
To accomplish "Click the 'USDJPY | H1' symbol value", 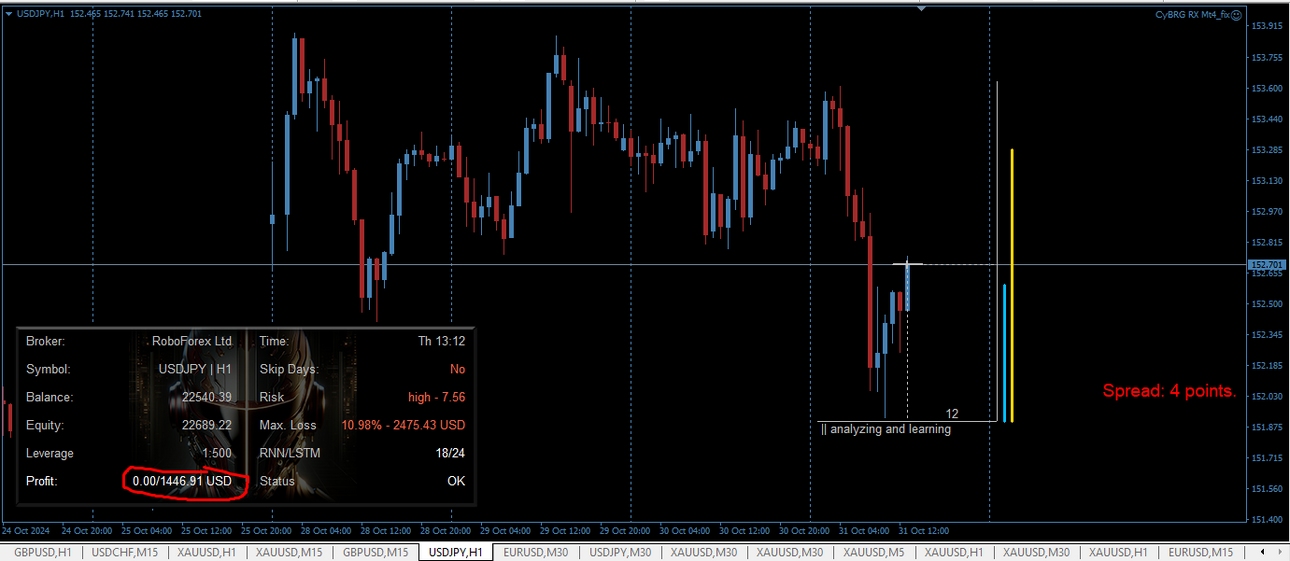I will [x=195, y=369].
